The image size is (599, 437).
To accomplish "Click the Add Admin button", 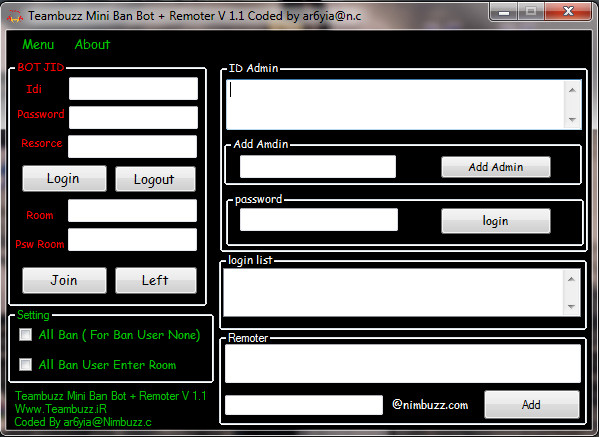I will coord(496,167).
